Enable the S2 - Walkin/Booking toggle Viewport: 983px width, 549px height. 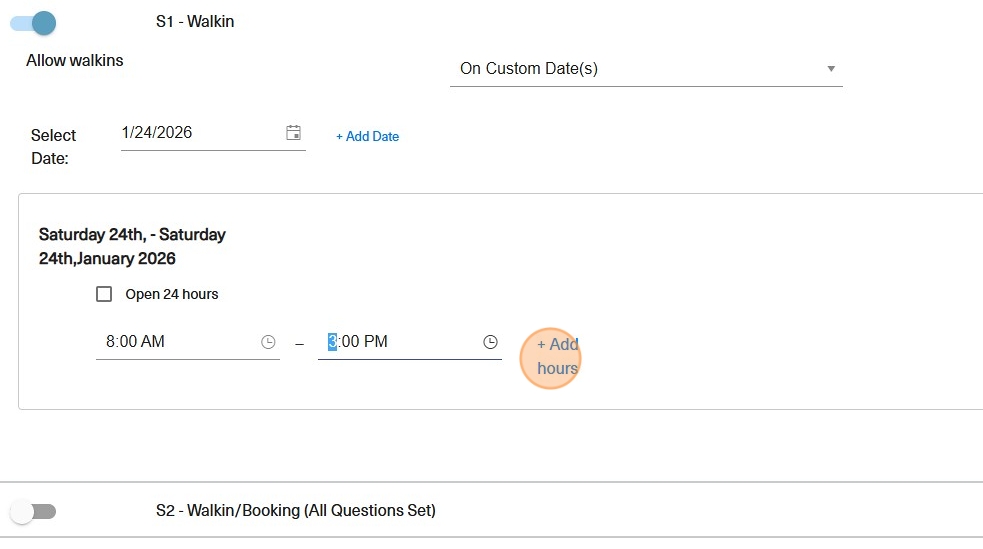click(33, 512)
